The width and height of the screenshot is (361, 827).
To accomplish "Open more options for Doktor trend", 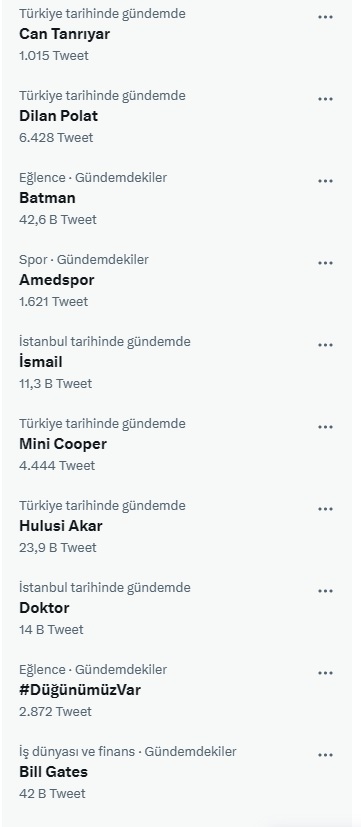I will [325, 591].
